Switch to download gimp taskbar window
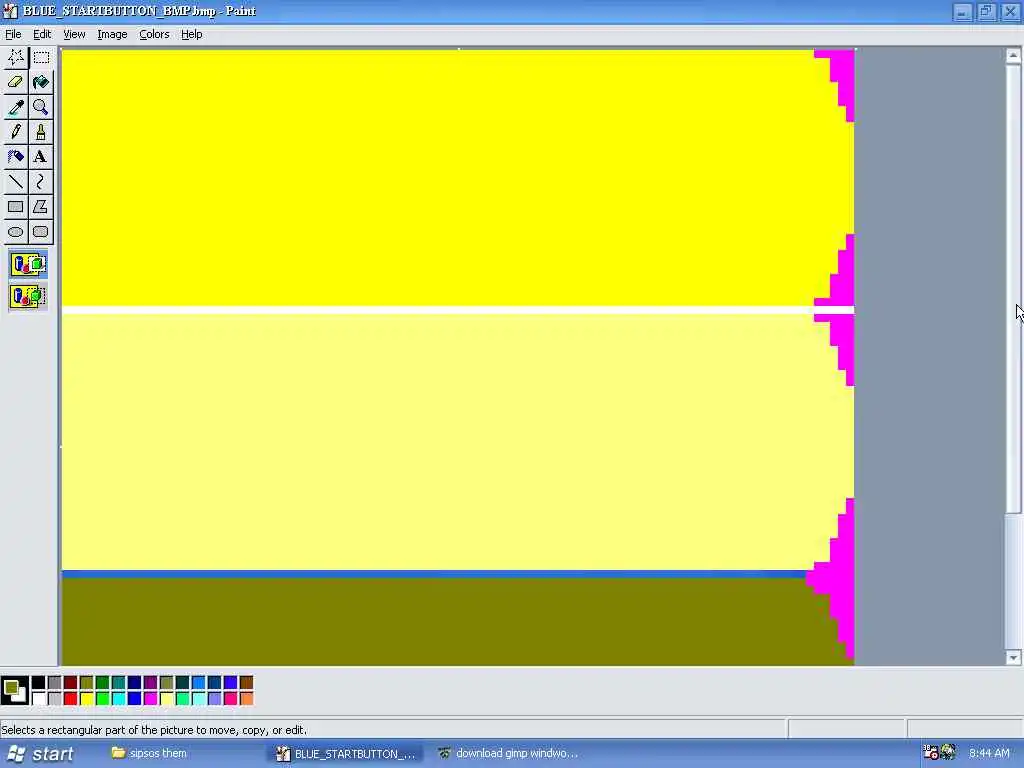Screen dimensions: 1024x768 [509, 754]
